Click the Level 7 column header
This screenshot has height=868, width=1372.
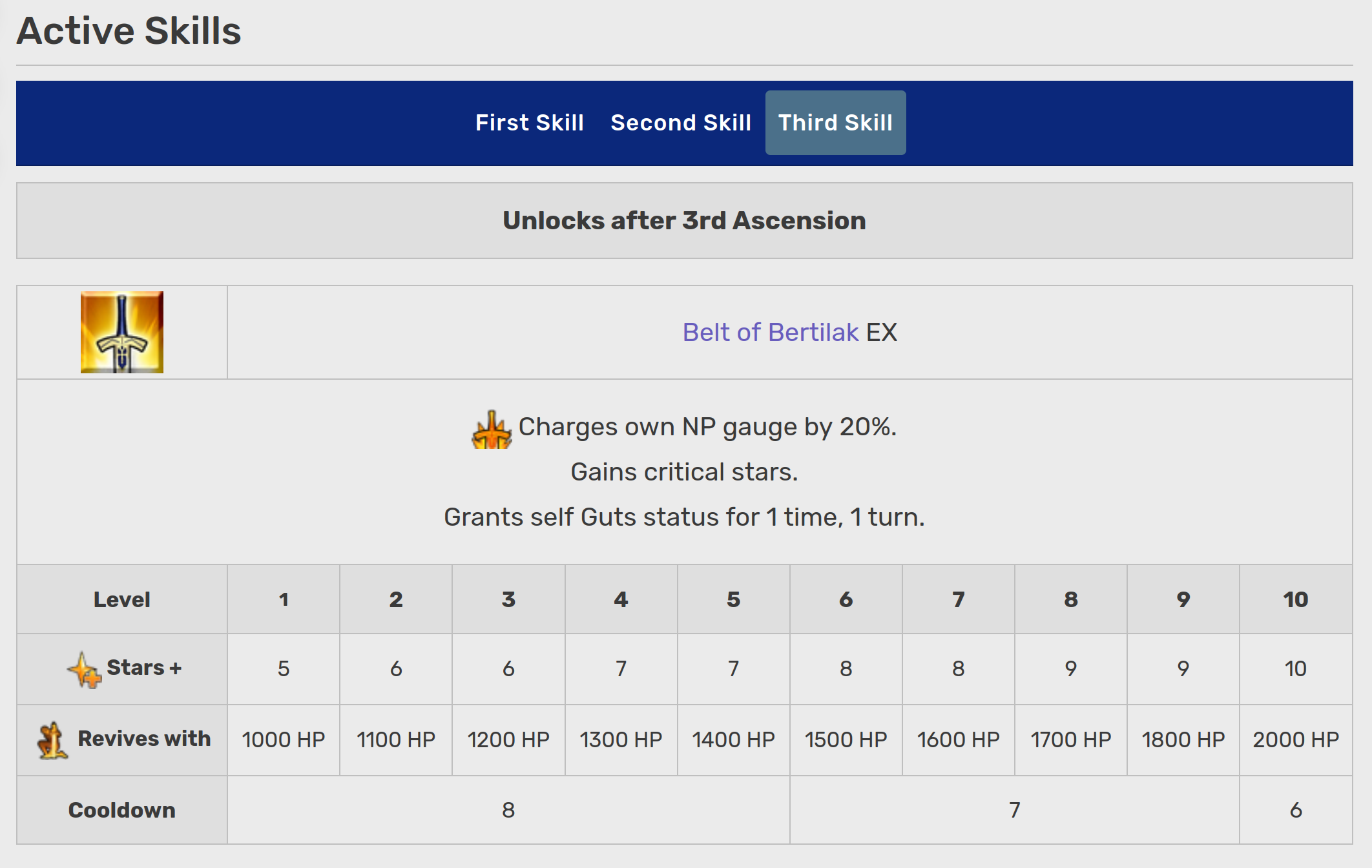(959, 599)
